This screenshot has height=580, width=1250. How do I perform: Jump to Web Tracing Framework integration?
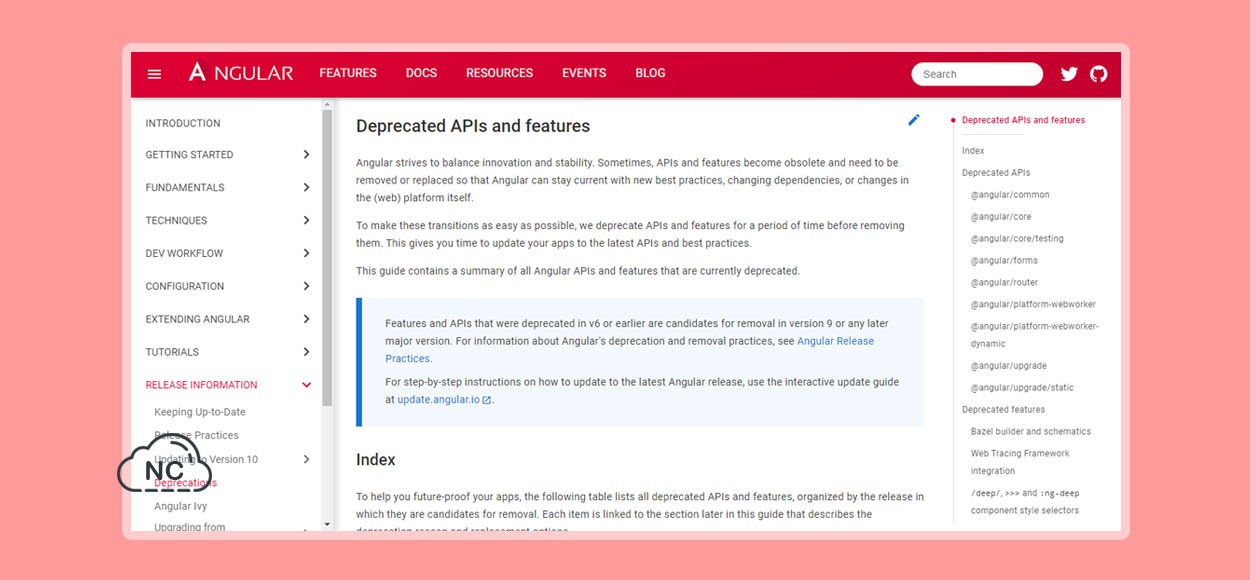click(1020, 462)
